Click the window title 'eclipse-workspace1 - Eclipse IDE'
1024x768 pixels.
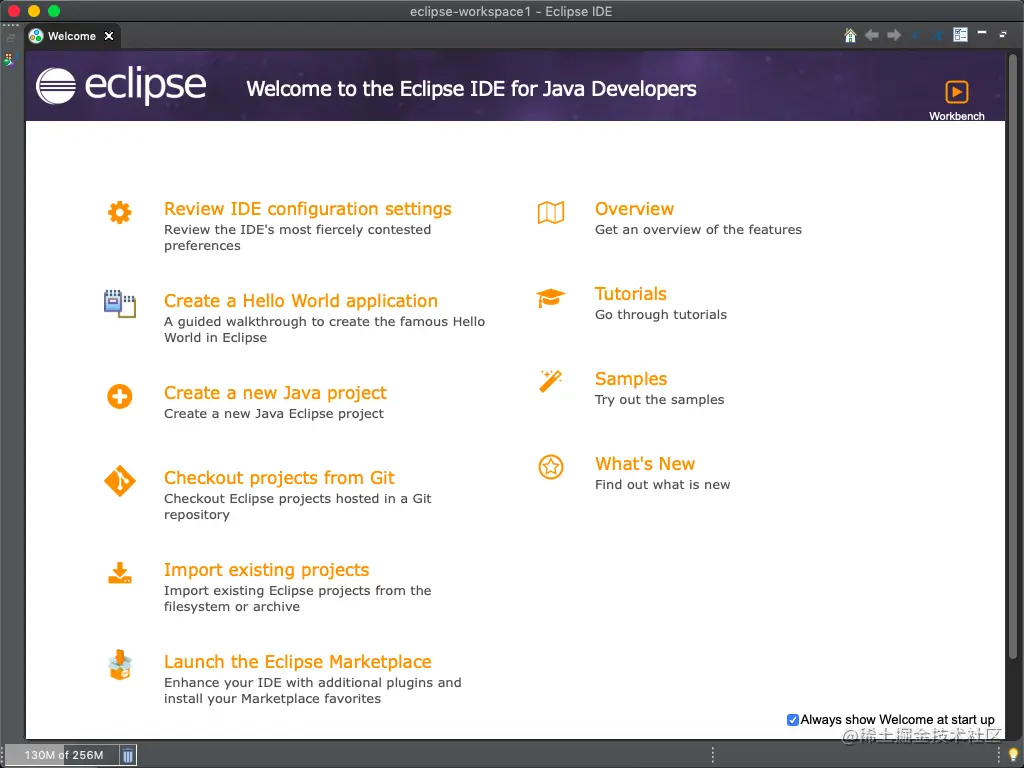(x=511, y=11)
